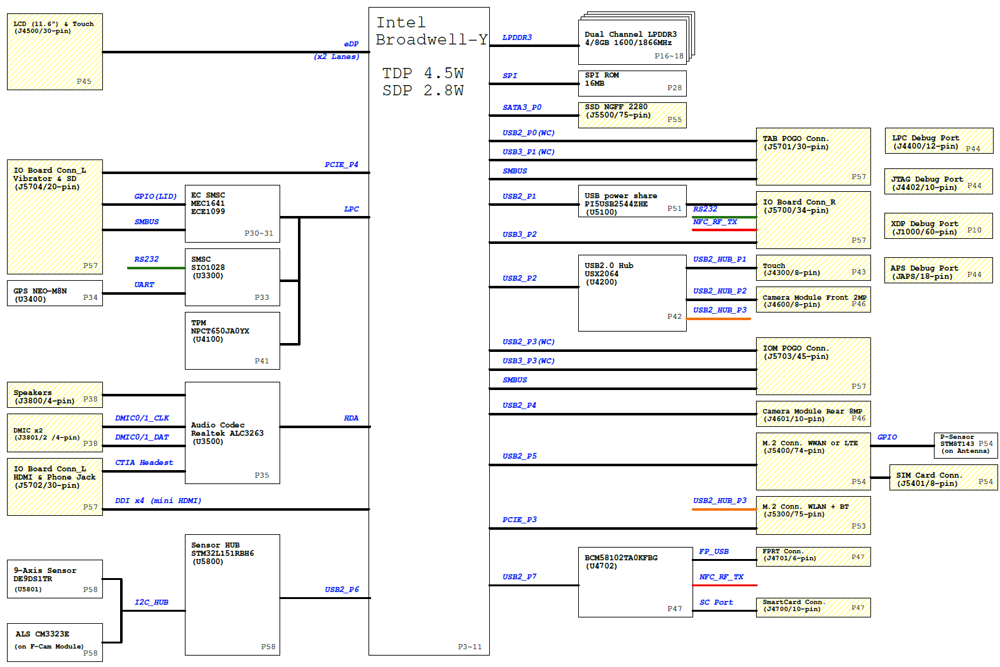Select the USB2_P6 signal label

coord(342,589)
